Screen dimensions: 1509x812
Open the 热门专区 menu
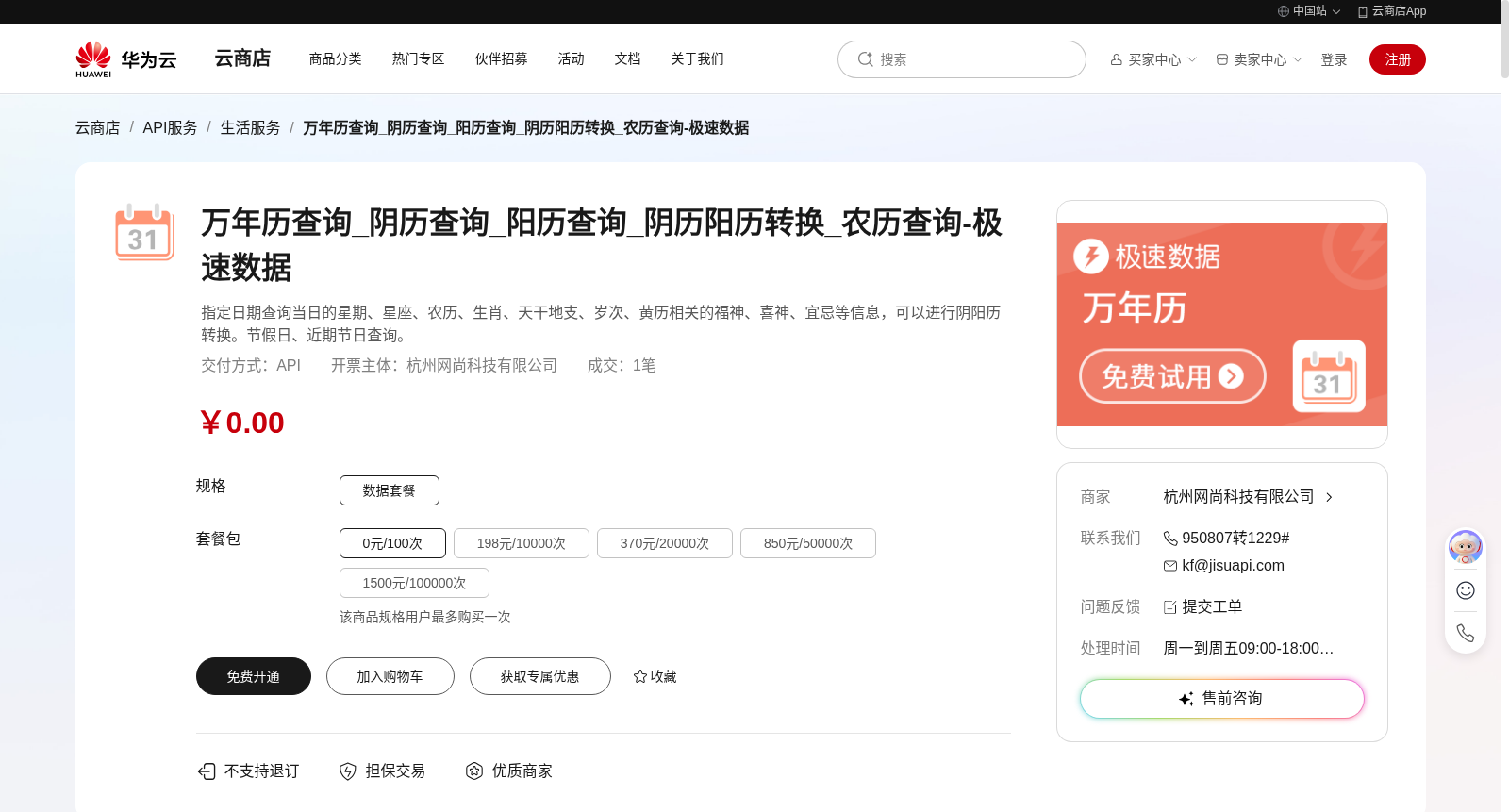point(419,58)
